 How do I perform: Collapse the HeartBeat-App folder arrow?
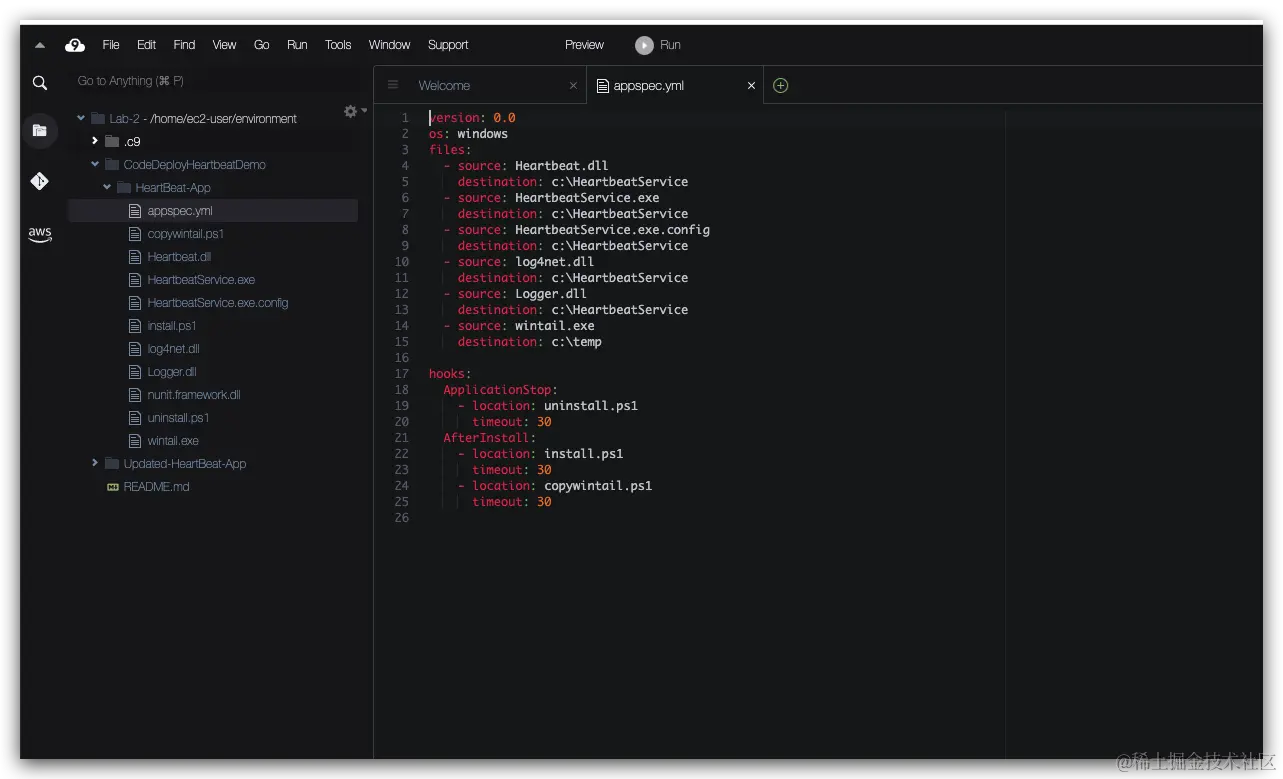point(107,187)
